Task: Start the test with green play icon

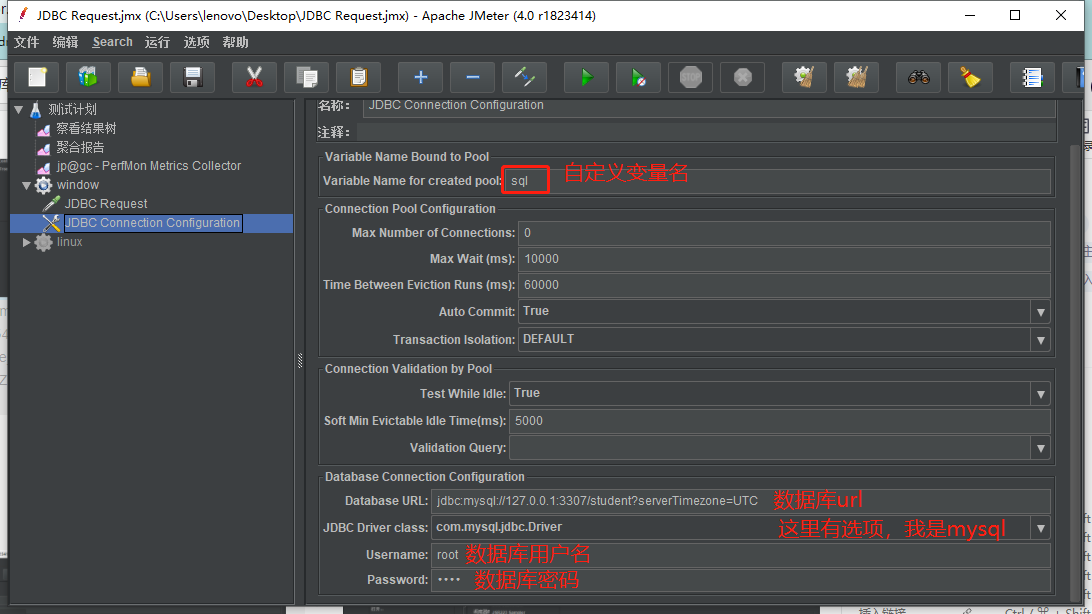Action: [586, 77]
